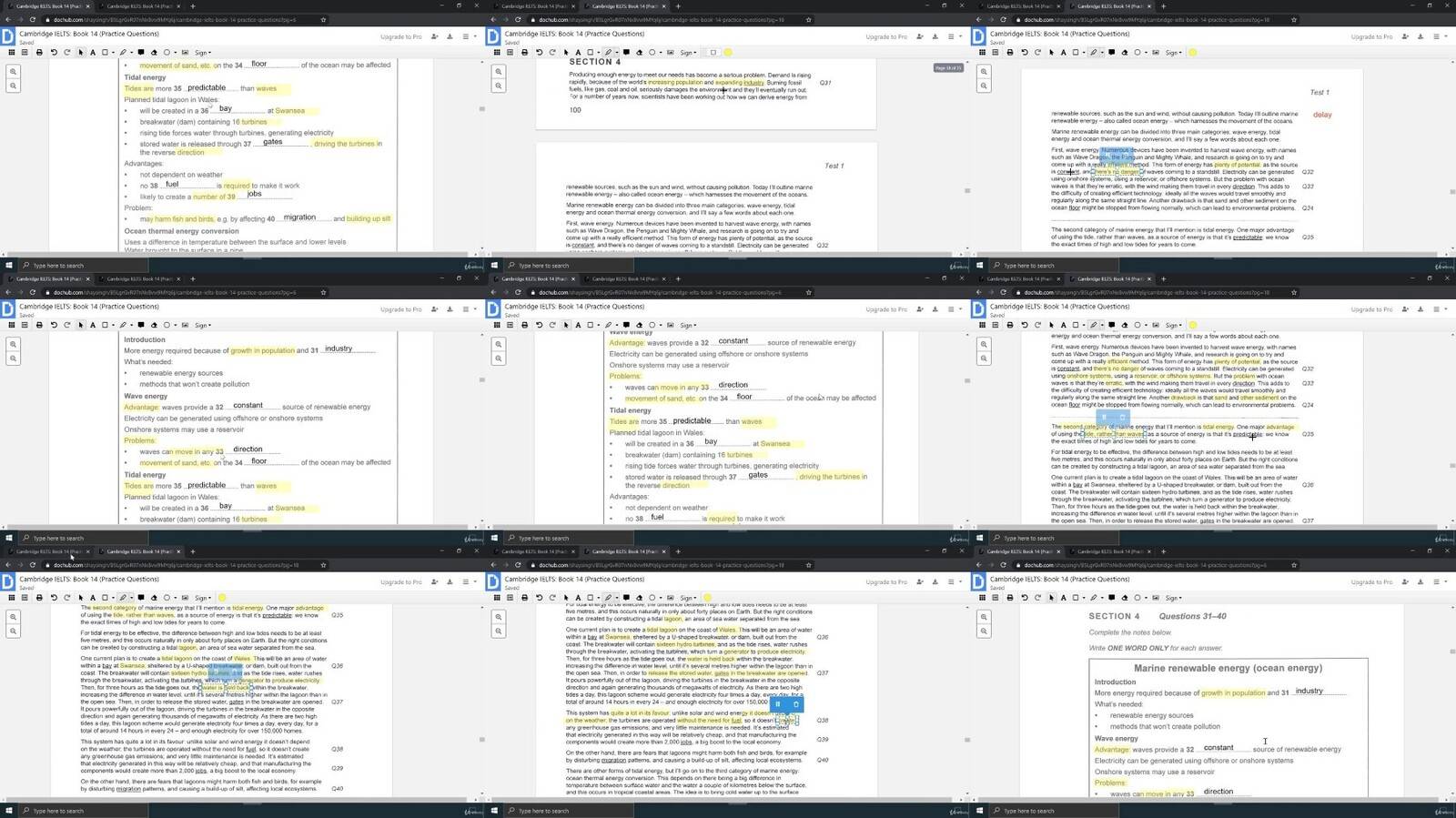Click the stroke size box in top-center window
1456x818 pixels.
pos(713,52)
